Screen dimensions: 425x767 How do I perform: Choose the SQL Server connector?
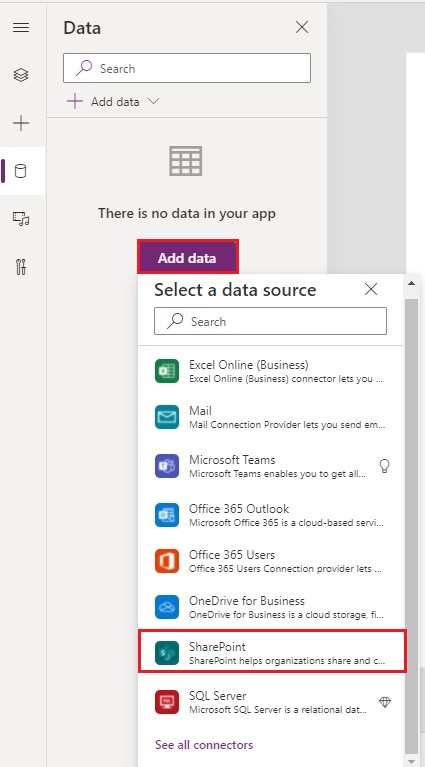(x=271, y=702)
